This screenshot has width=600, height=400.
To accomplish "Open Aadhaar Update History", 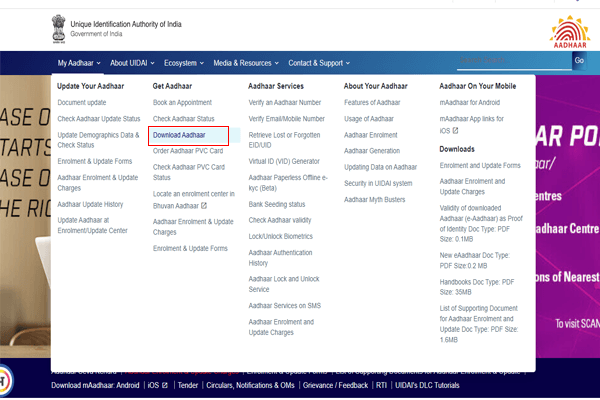I will (x=90, y=204).
